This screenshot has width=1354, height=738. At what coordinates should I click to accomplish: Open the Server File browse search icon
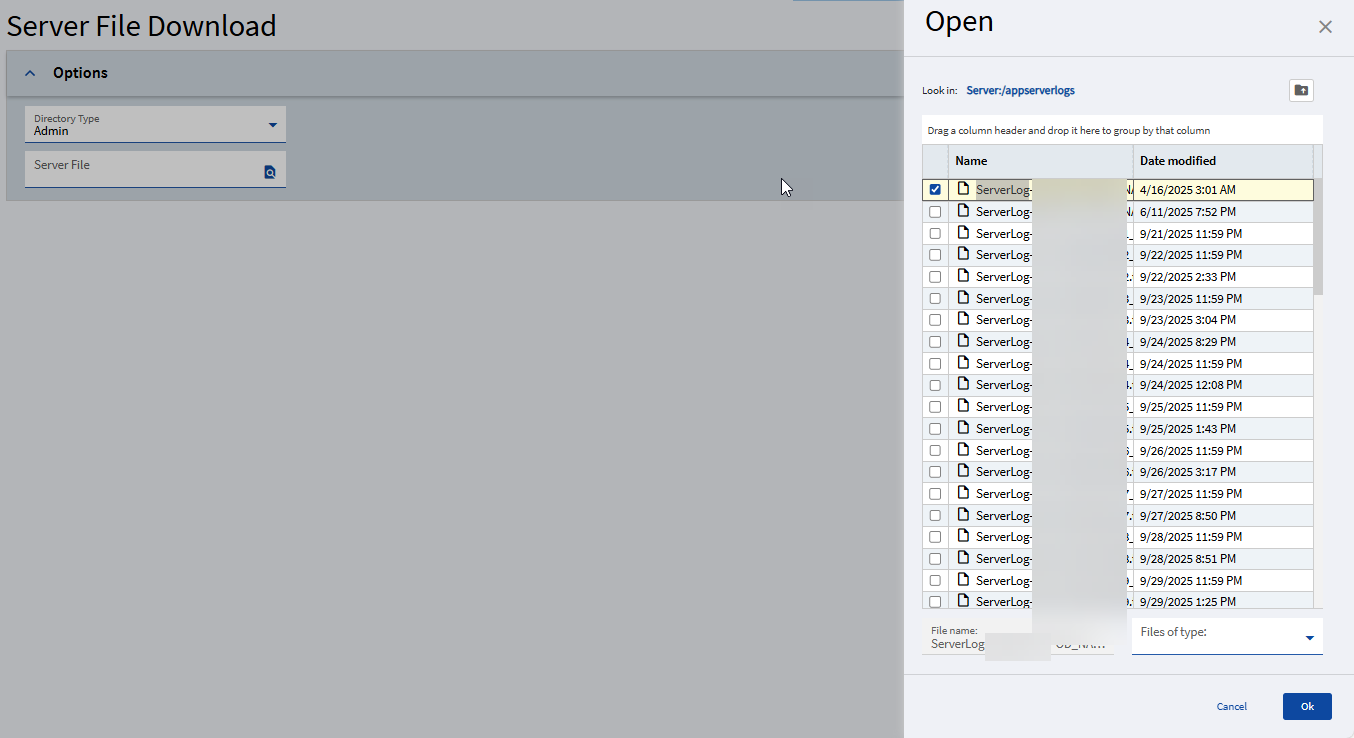point(270,172)
